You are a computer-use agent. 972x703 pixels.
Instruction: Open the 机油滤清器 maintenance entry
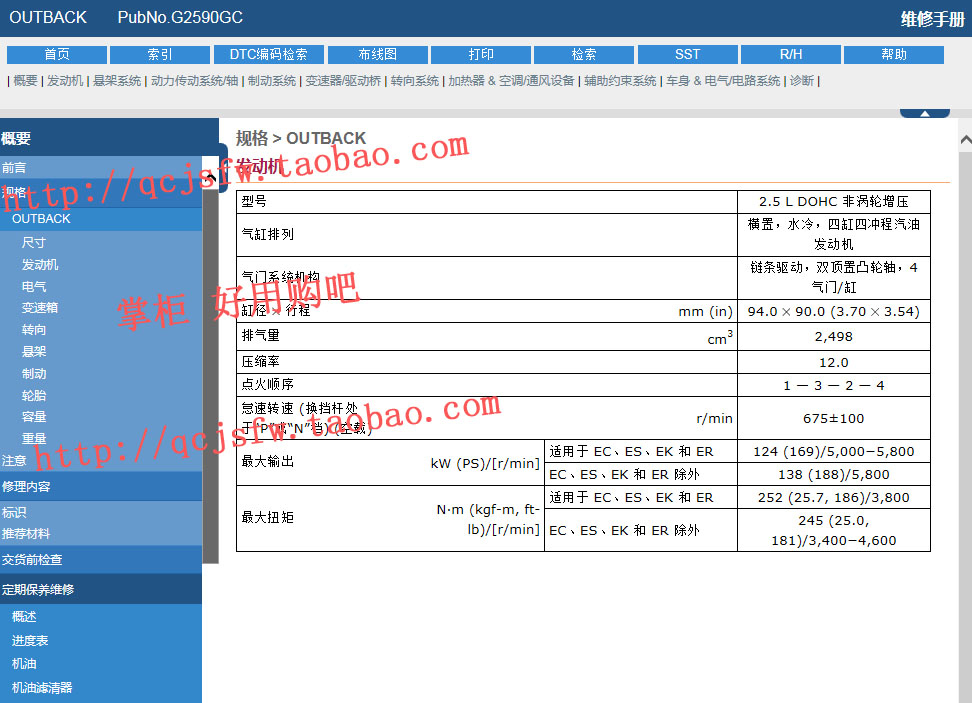[42, 688]
